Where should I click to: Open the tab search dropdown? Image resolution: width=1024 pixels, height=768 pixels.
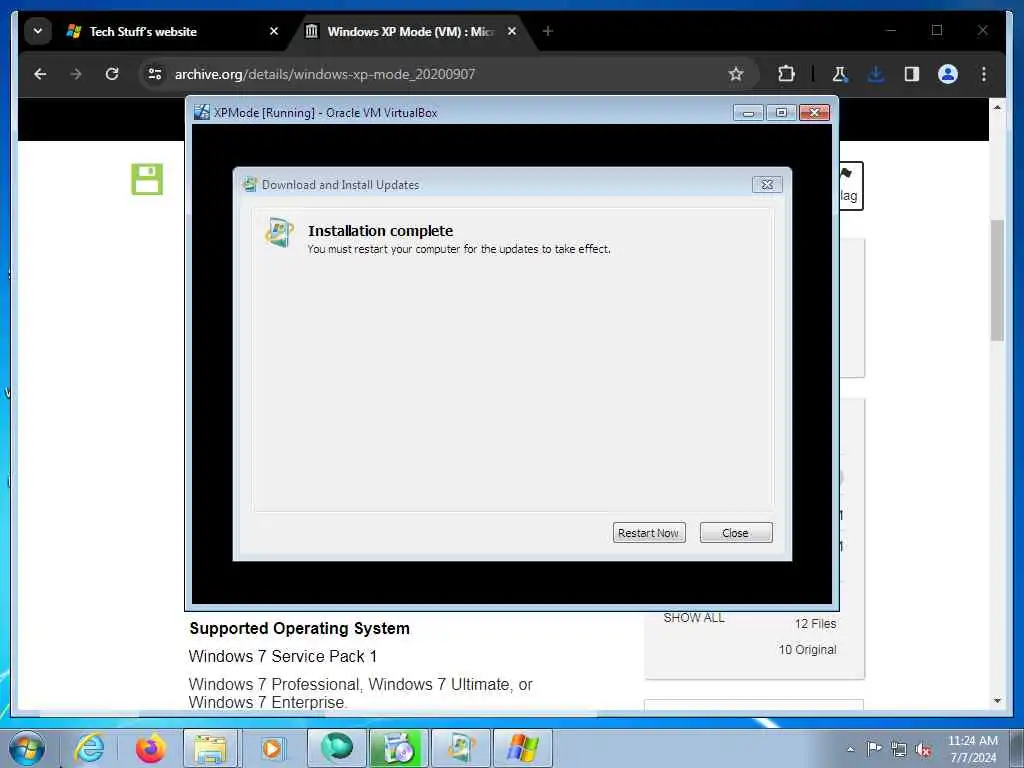coord(38,31)
